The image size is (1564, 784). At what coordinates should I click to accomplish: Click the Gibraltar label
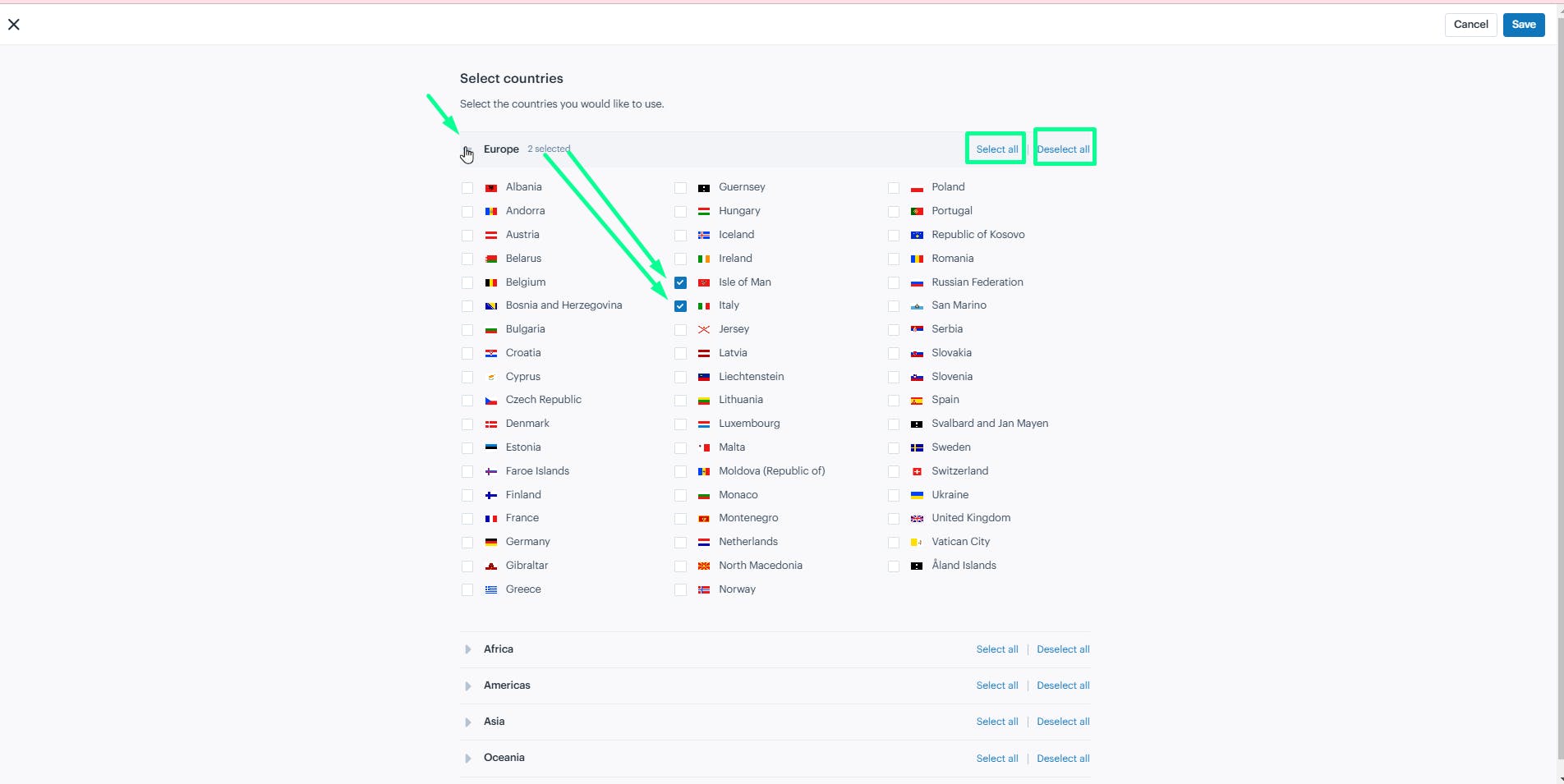pyautogui.click(x=527, y=566)
